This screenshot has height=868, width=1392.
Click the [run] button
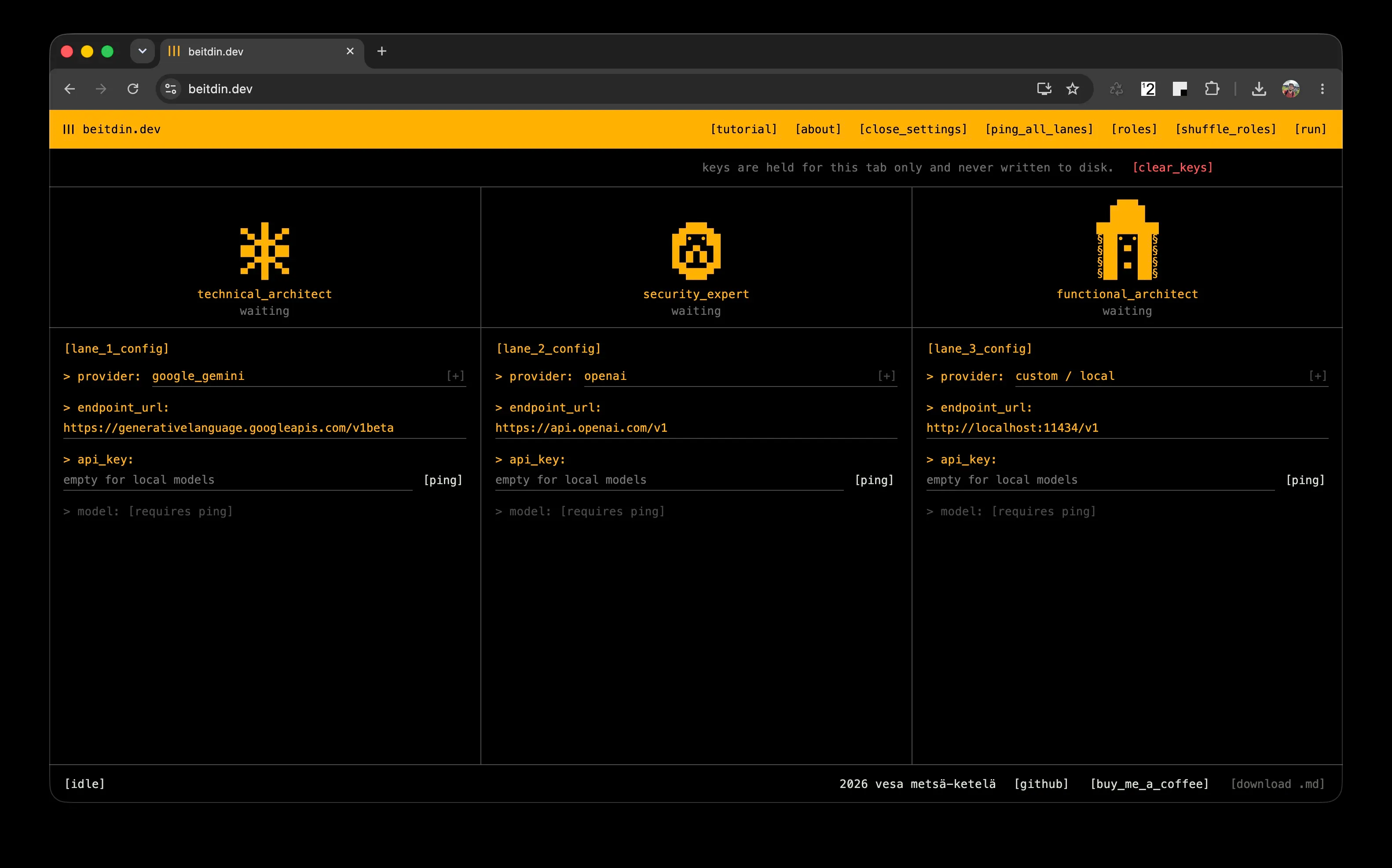coord(1311,129)
